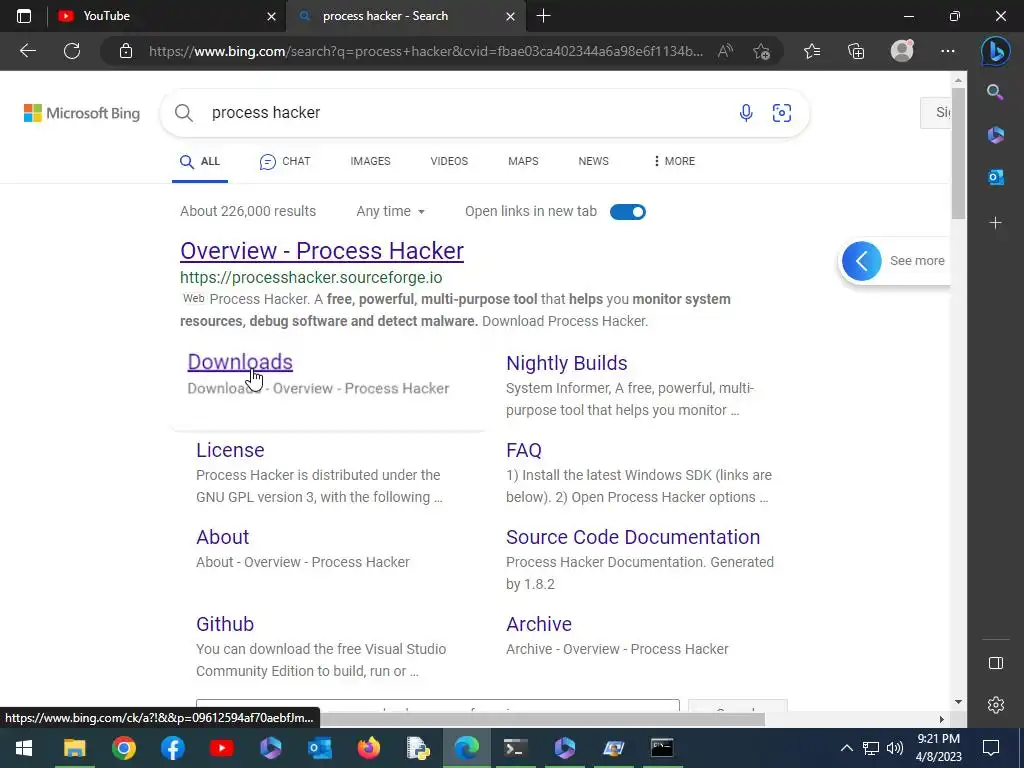This screenshot has width=1024, height=768.
Task: Open the Downloads sitelink
Action: (x=240, y=362)
